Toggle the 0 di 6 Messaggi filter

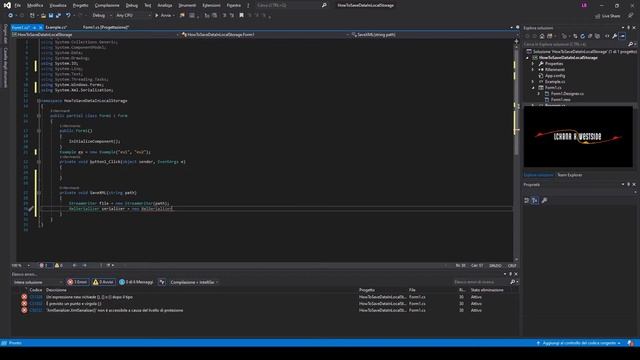pyautogui.click(x=136, y=282)
